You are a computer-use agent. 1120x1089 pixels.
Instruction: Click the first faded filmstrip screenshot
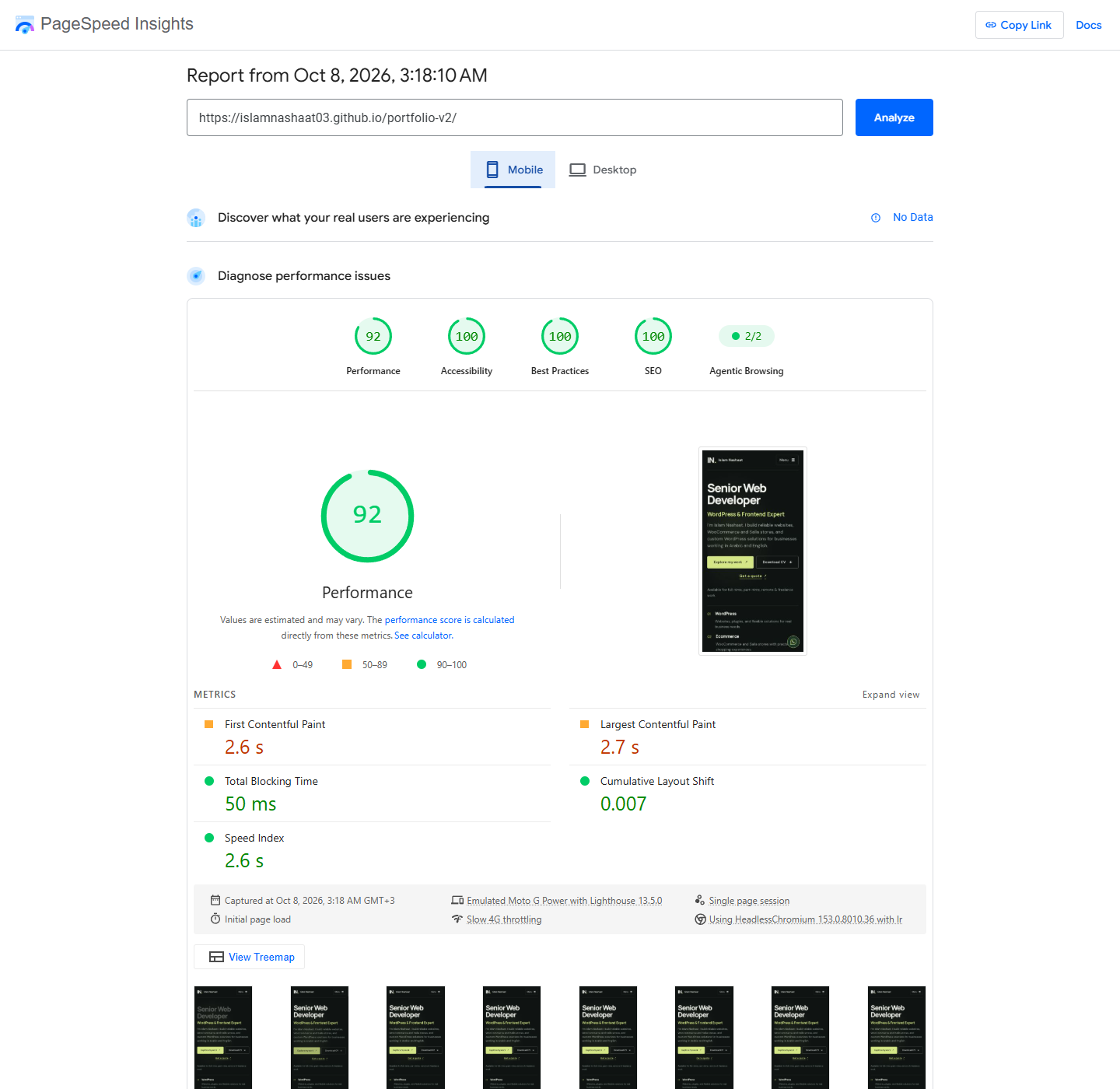pos(223,1038)
